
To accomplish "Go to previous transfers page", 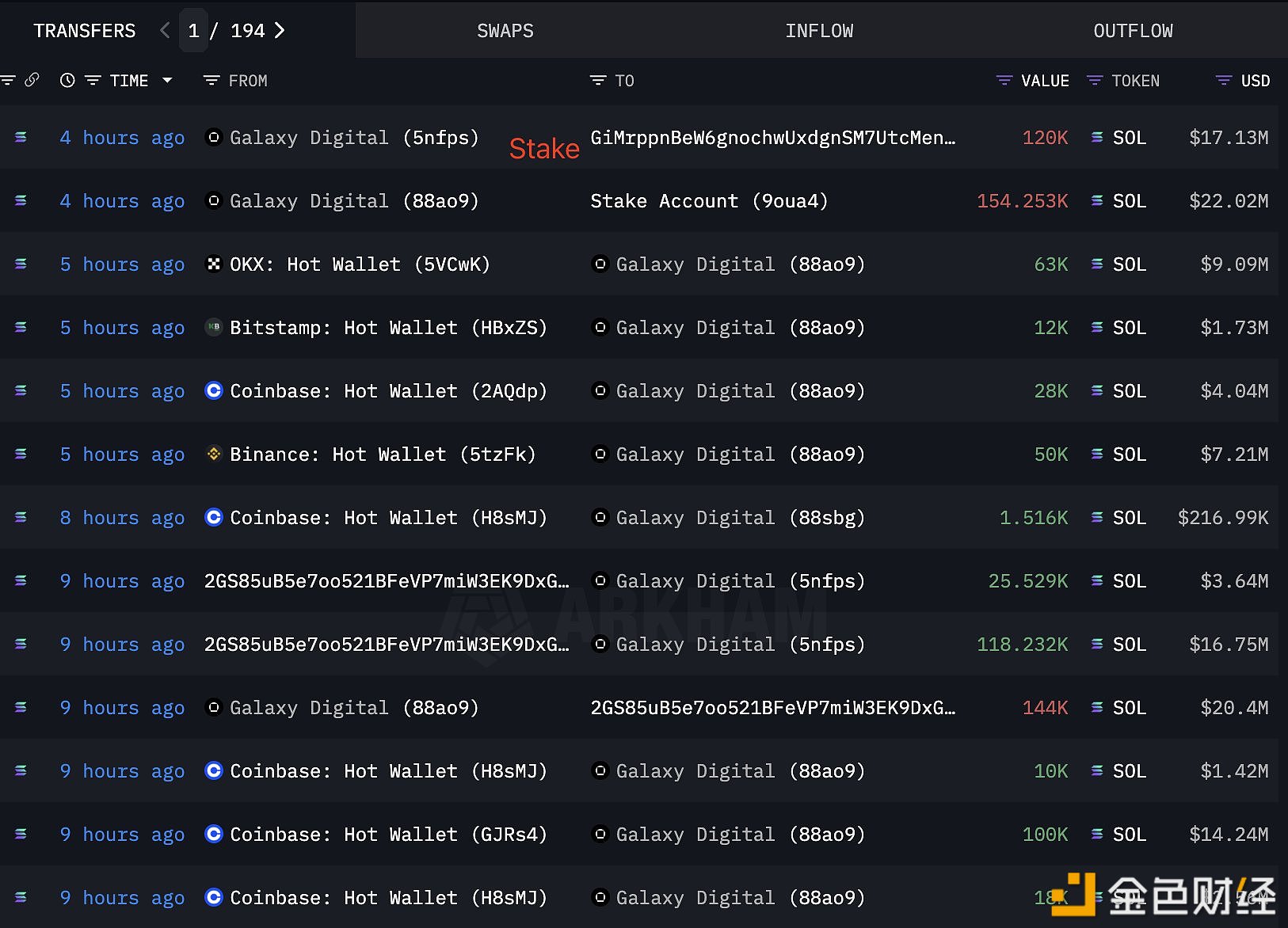I will click(165, 31).
